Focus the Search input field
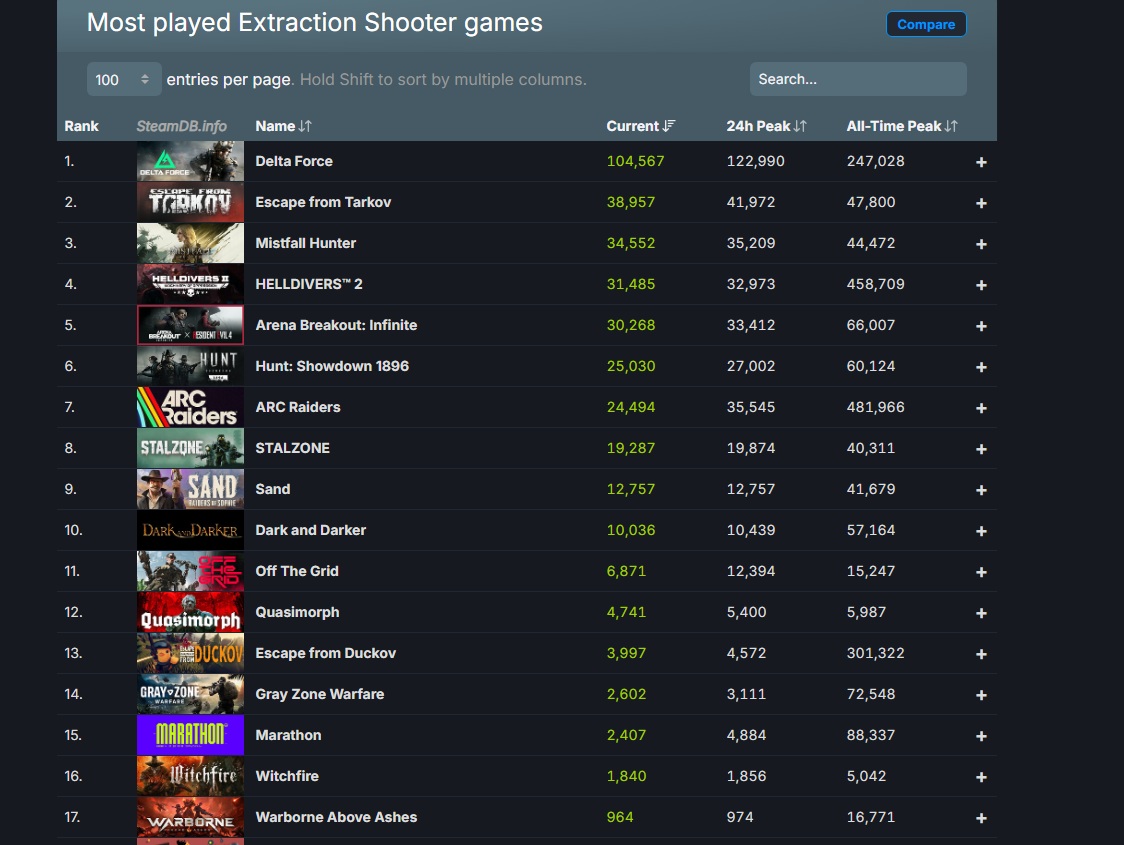 [857, 80]
